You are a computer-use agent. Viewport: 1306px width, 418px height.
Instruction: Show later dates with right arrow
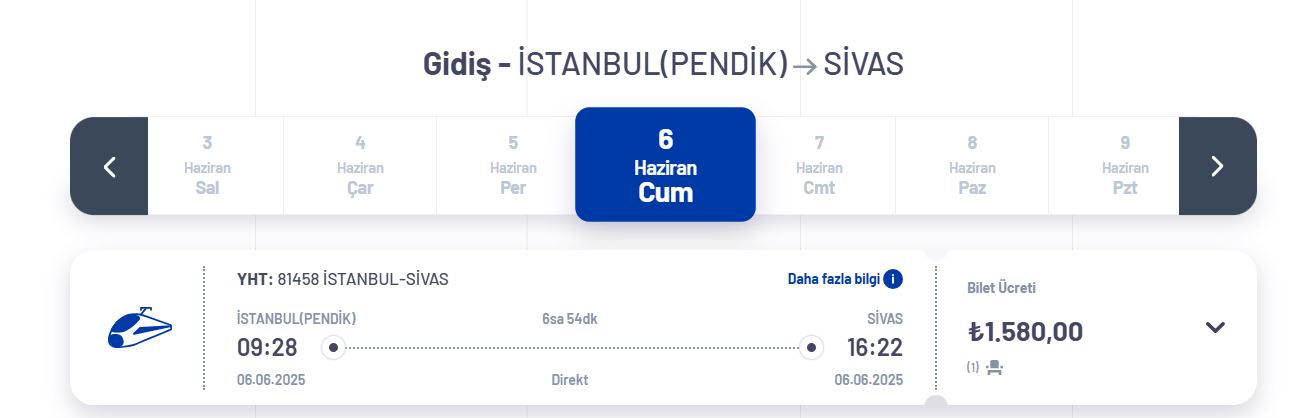tap(1217, 166)
